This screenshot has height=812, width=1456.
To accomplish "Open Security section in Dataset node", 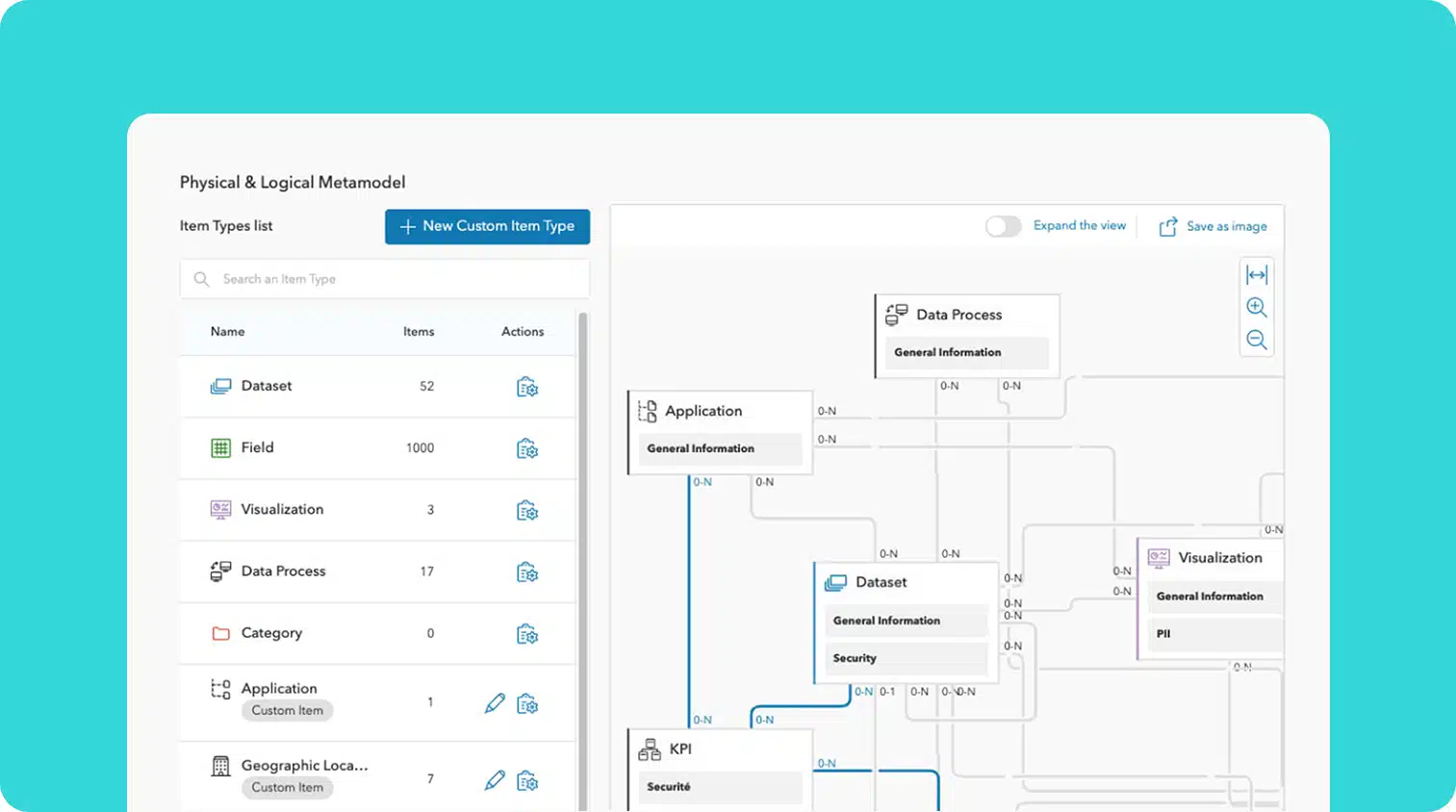I will click(906, 658).
